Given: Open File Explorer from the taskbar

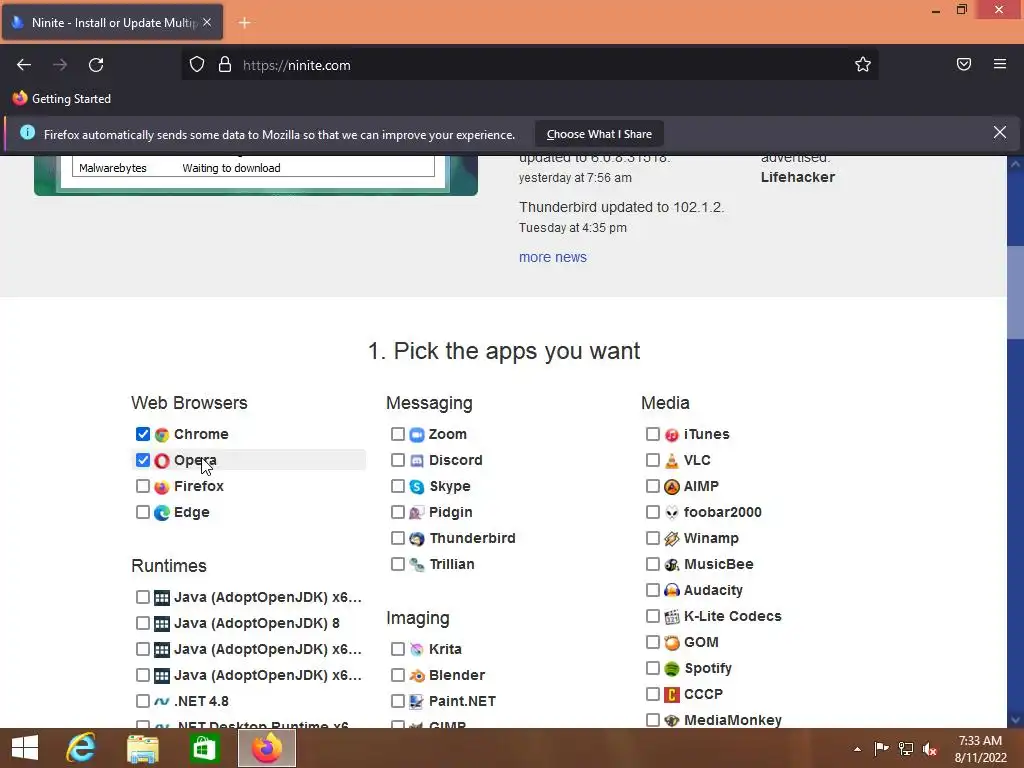Looking at the screenshot, I should pyautogui.click(x=142, y=748).
